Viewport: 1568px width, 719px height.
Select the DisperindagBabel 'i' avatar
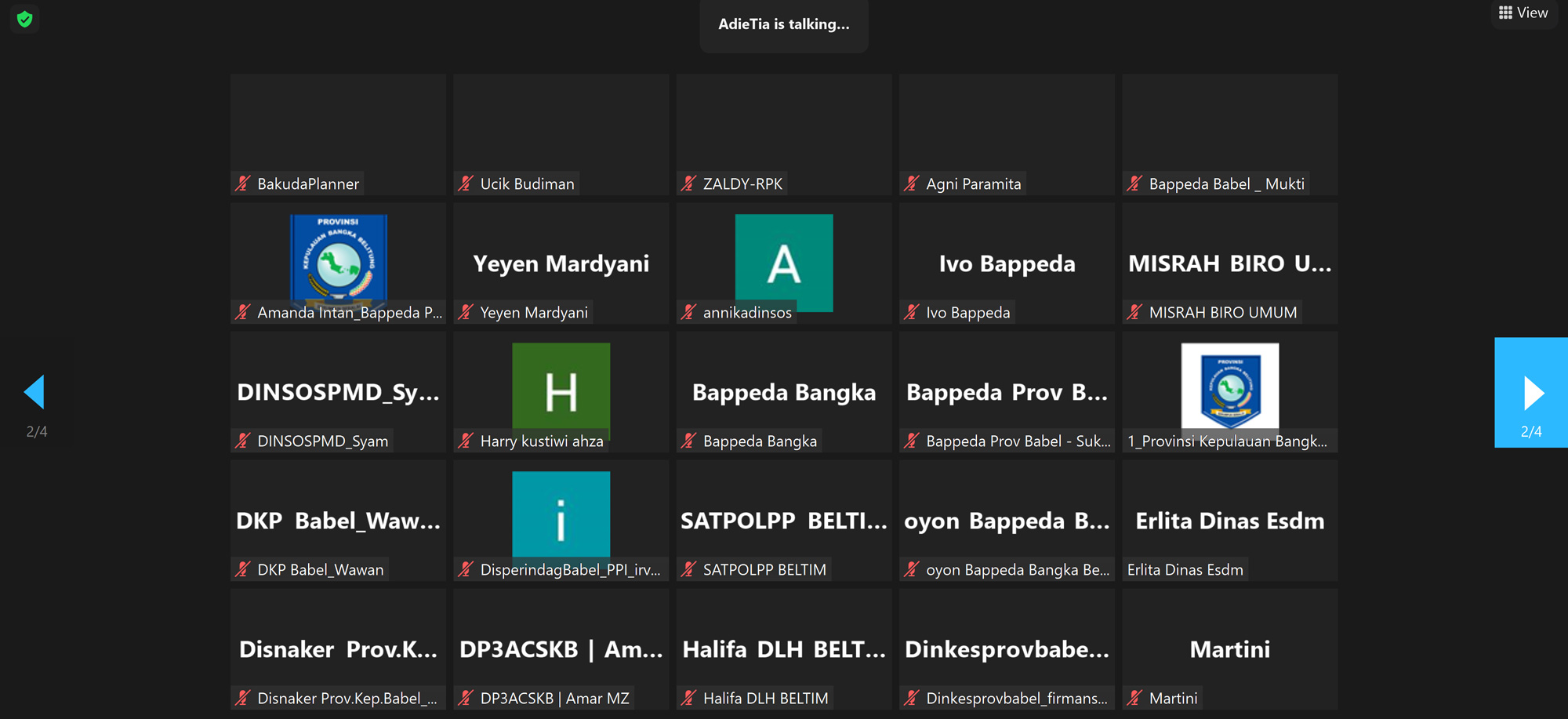tap(561, 514)
